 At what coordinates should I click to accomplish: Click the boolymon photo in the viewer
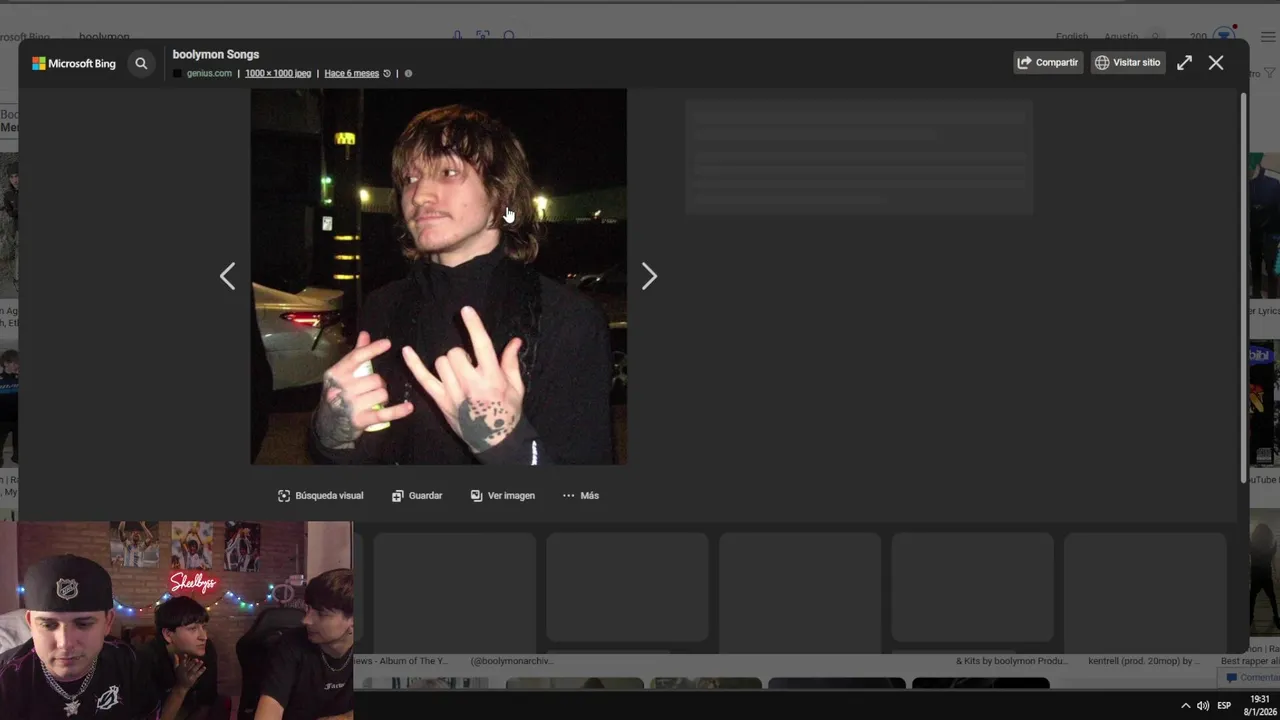coord(438,276)
